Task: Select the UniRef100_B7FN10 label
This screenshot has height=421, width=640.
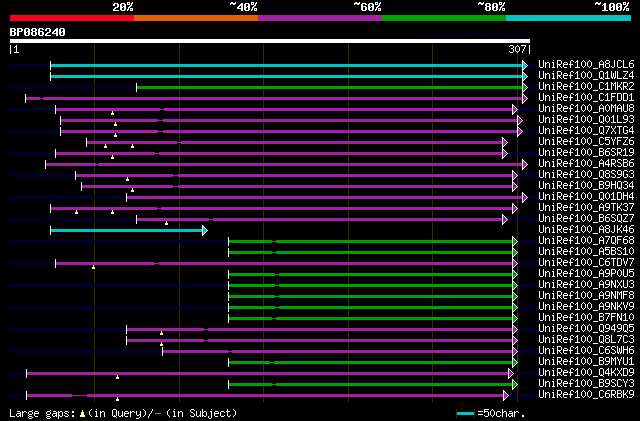Action: [586, 318]
